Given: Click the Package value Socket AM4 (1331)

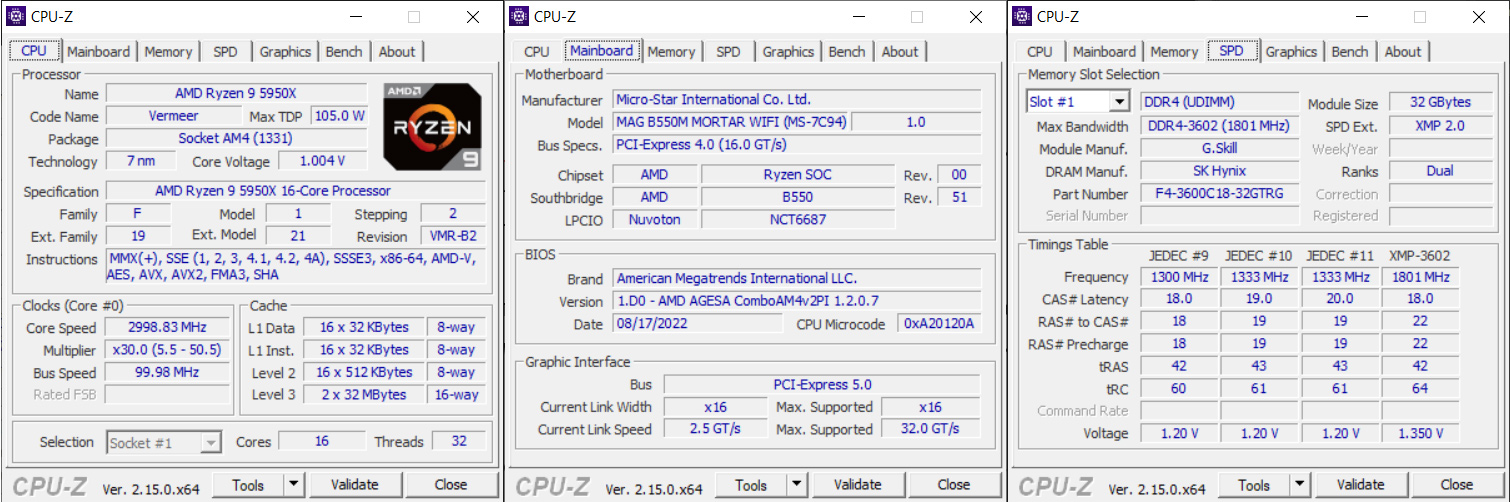Looking at the screenshot, I should click(x=236, y=139).
